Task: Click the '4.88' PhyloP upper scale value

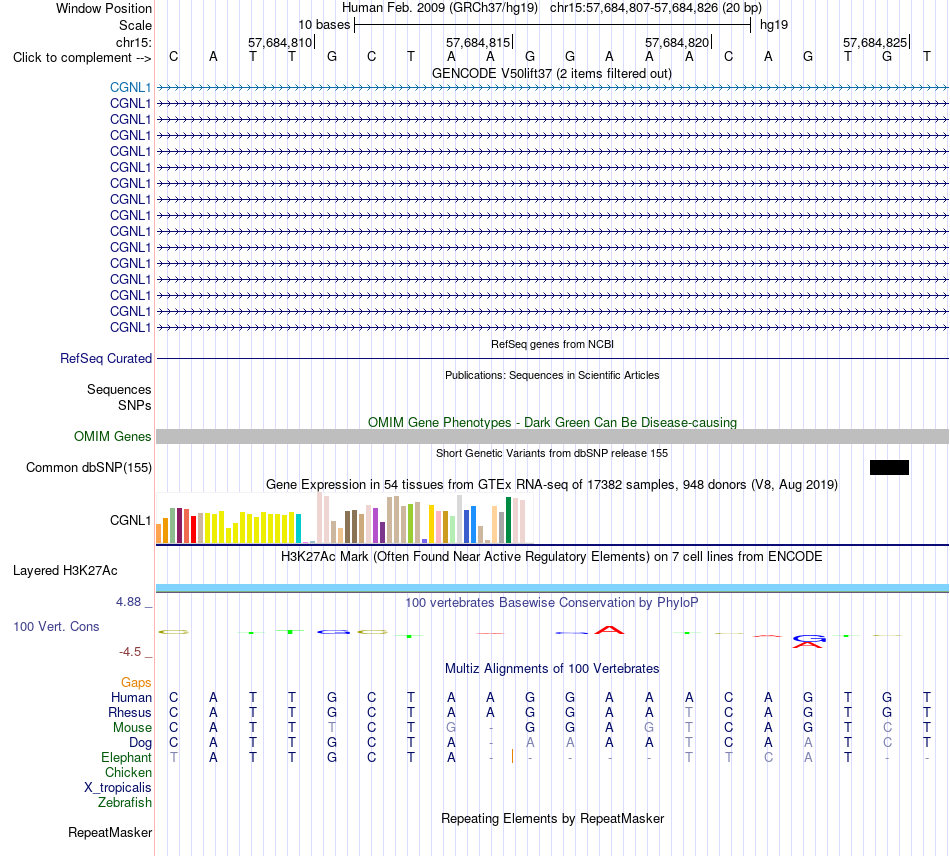Action: click(128, 602)
